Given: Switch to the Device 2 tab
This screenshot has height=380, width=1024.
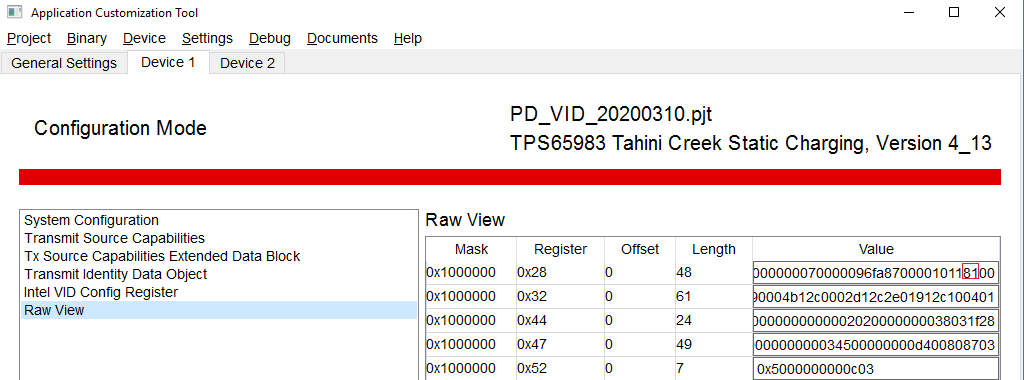Looking at the screenshot, I should pos(247,63).
